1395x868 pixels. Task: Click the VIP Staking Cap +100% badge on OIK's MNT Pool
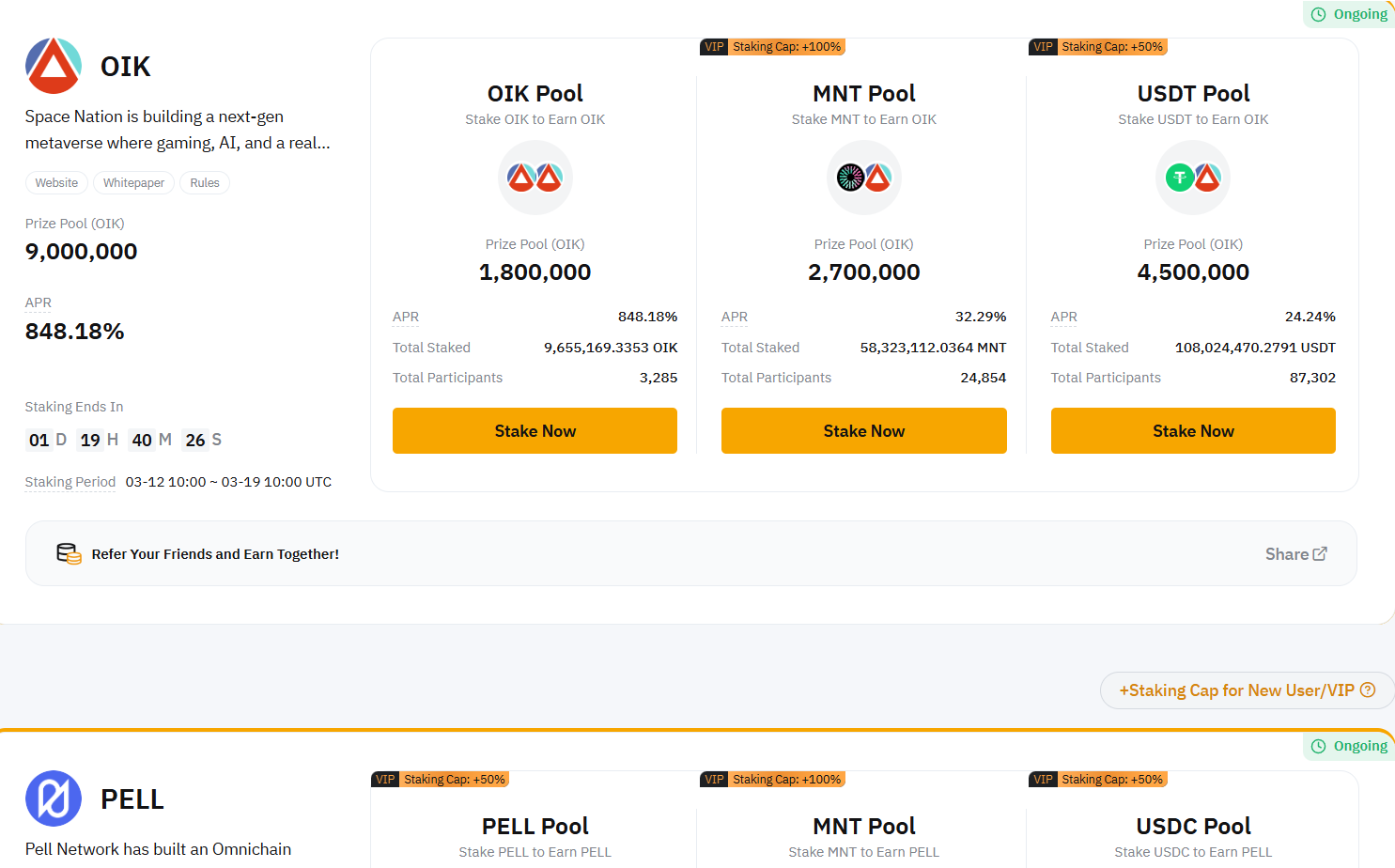pyautogui.click(x=772, y=47)
